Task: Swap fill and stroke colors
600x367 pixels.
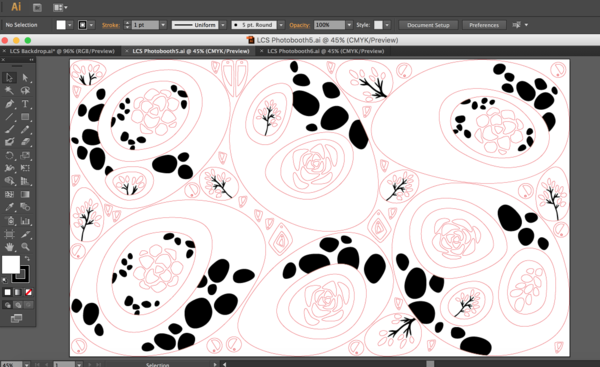Action: point(27,259)
